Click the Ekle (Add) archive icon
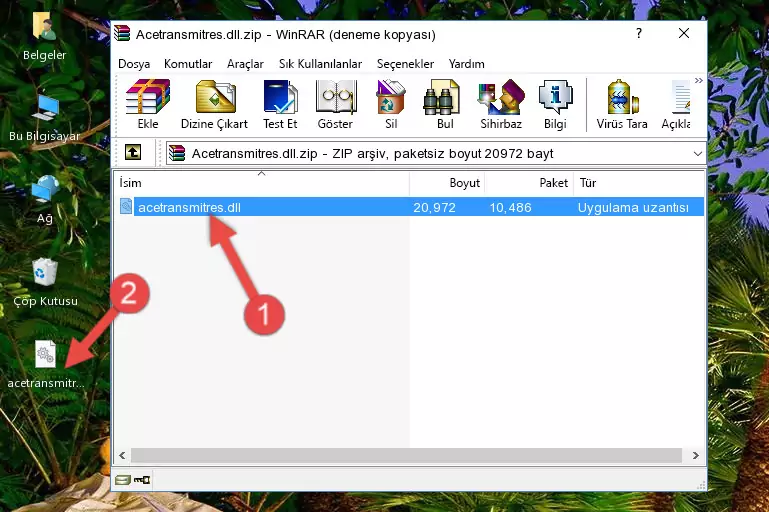Viewport: 769px width, 512px height. tap(148, 97)
